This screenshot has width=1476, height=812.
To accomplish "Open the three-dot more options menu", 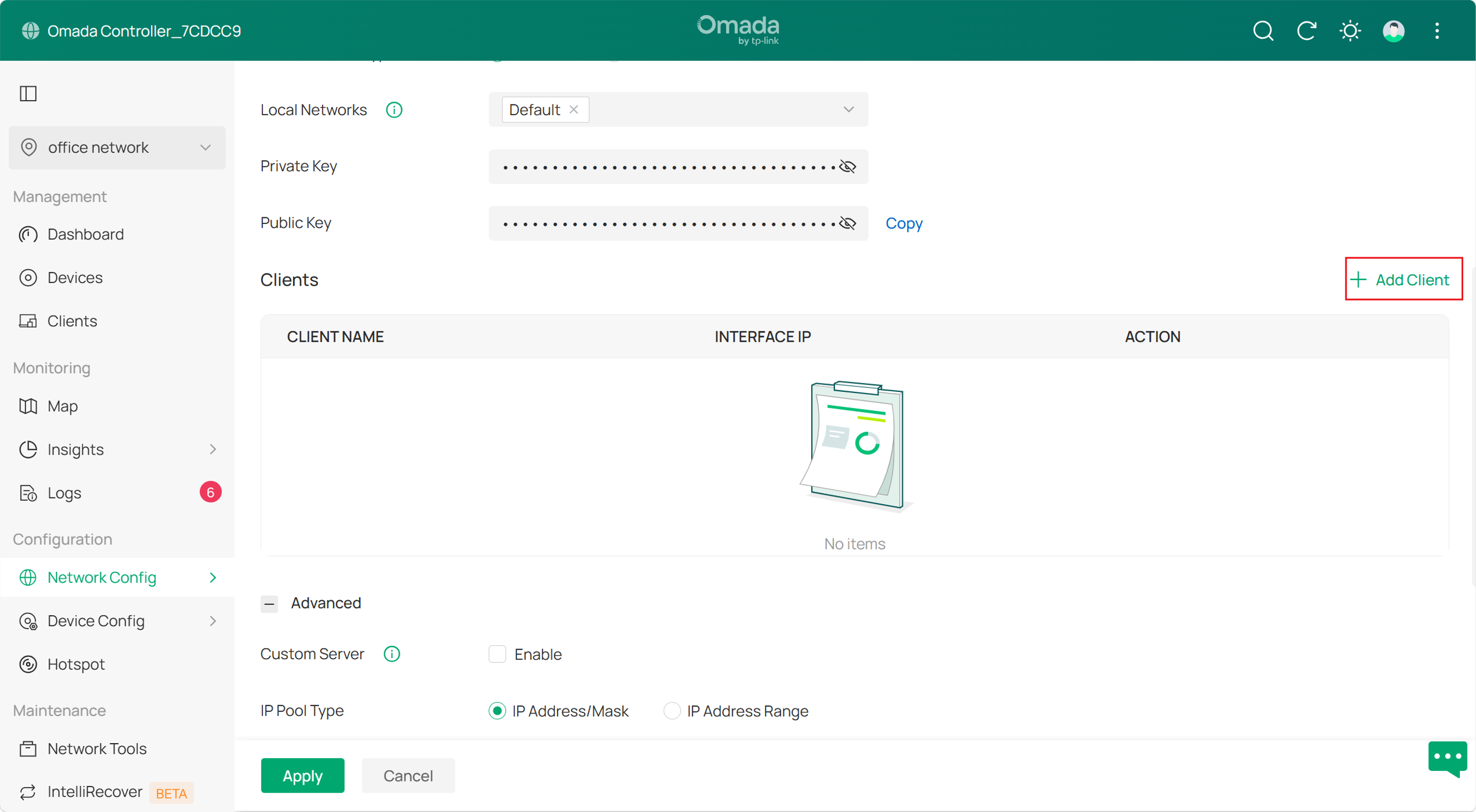I will tap(1437, 31).
